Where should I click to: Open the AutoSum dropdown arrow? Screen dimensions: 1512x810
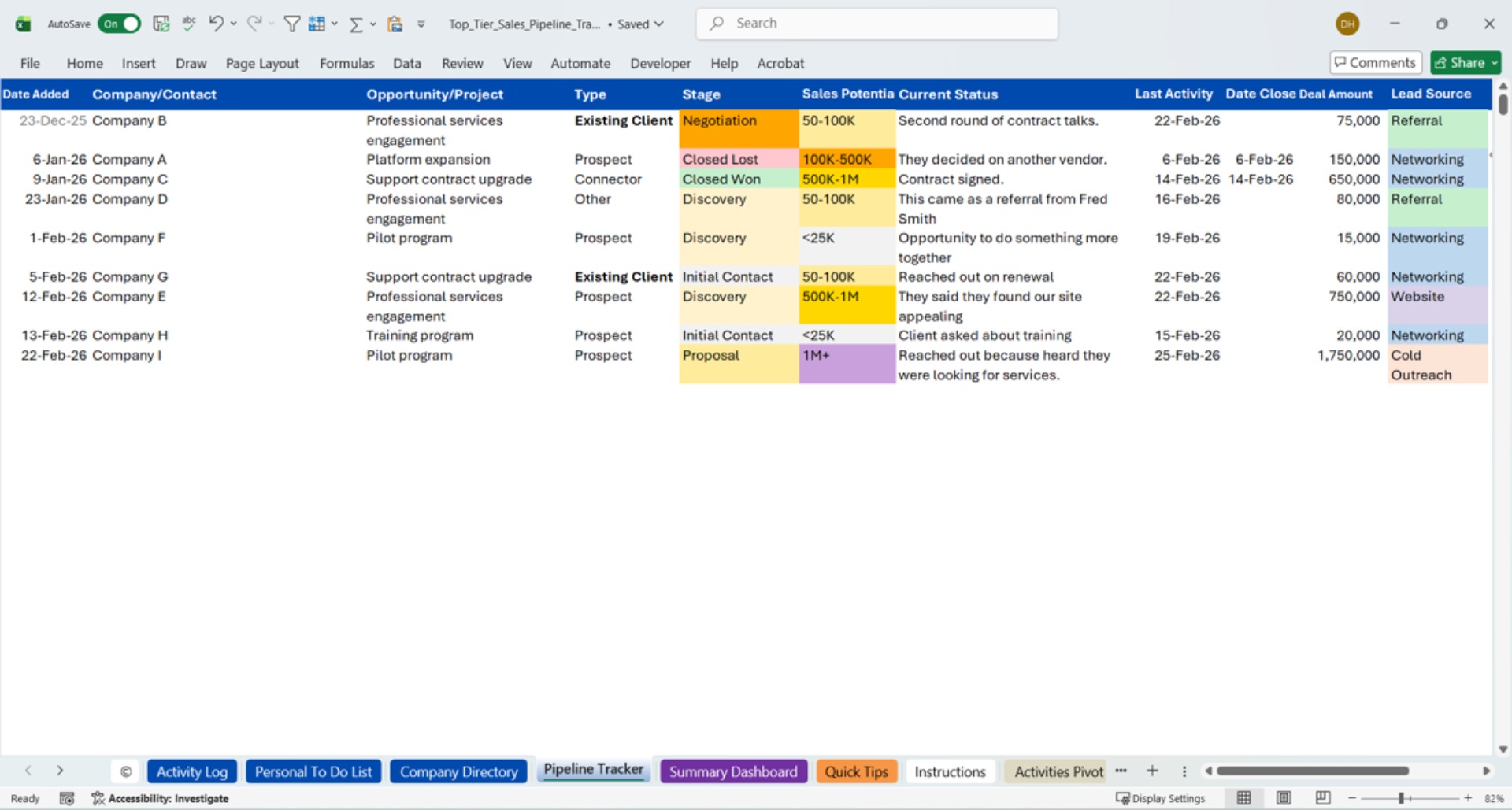[x=372, y=24]
